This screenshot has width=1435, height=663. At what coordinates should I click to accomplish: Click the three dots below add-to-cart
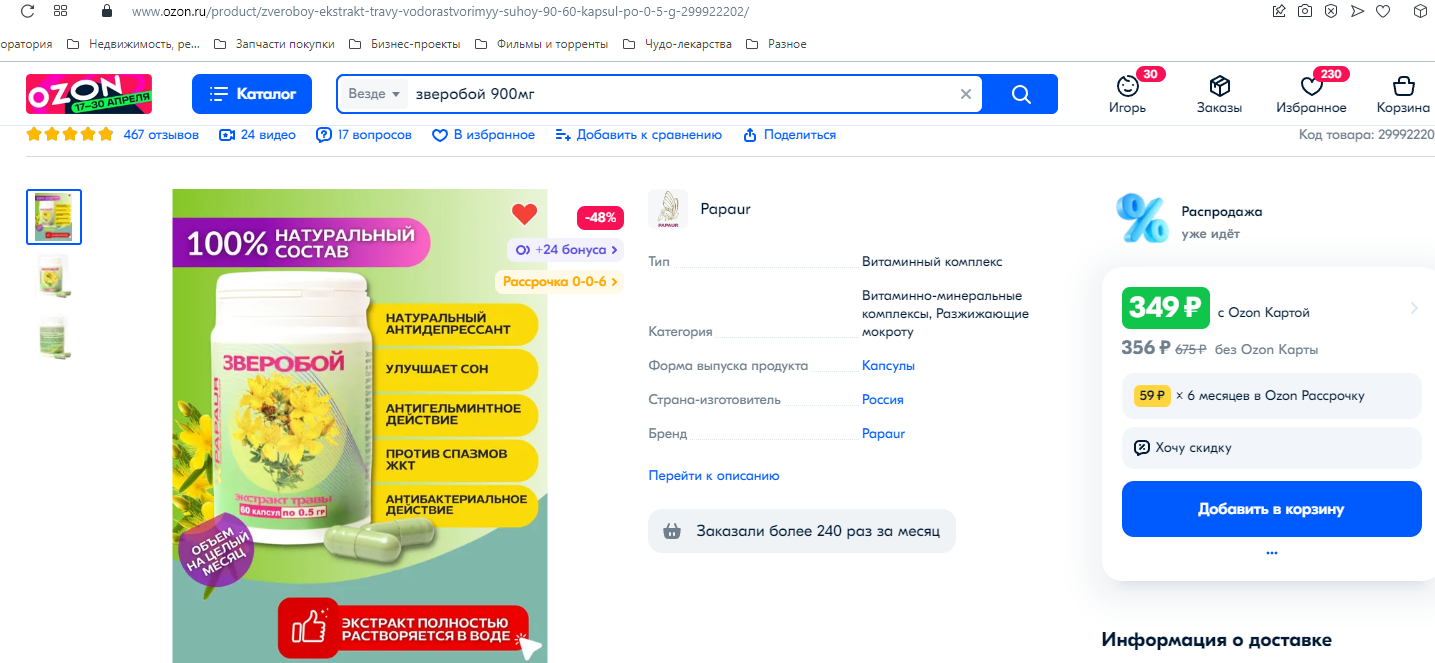[1271, 552]
